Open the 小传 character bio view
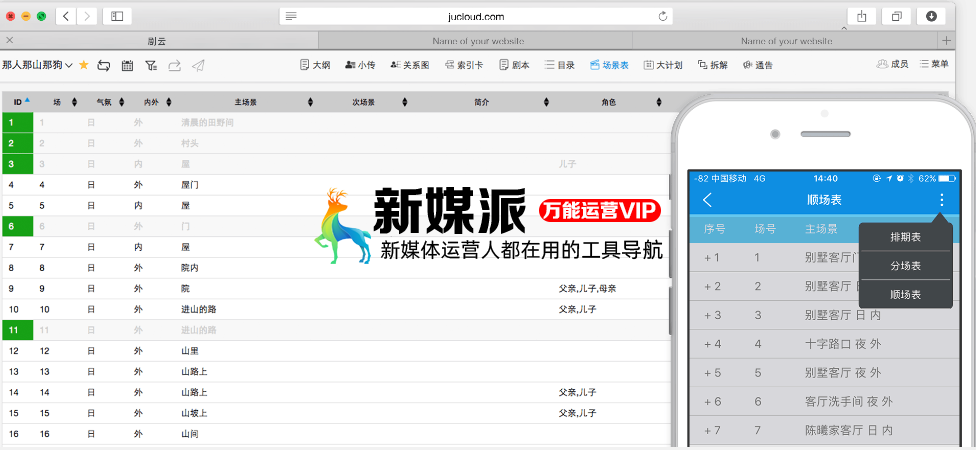This screenshot has width=976, height=450. pos(360,65)
